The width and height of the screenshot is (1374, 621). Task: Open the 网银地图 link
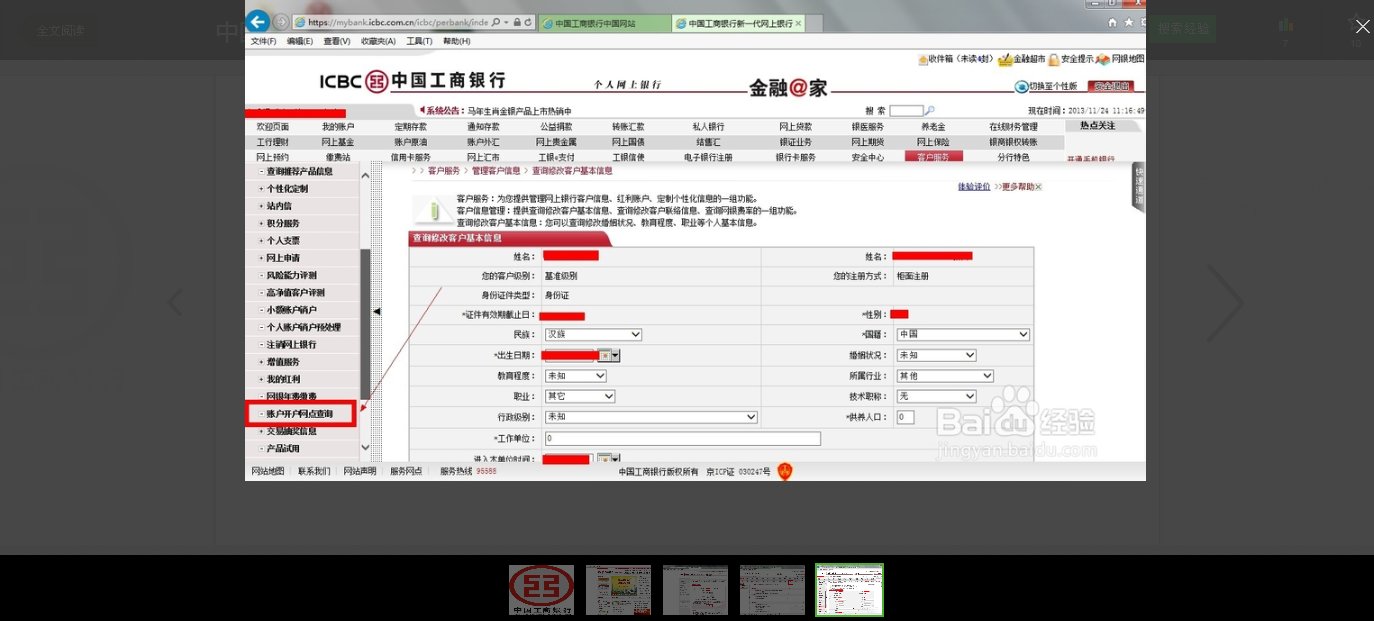click(1120, 59)
